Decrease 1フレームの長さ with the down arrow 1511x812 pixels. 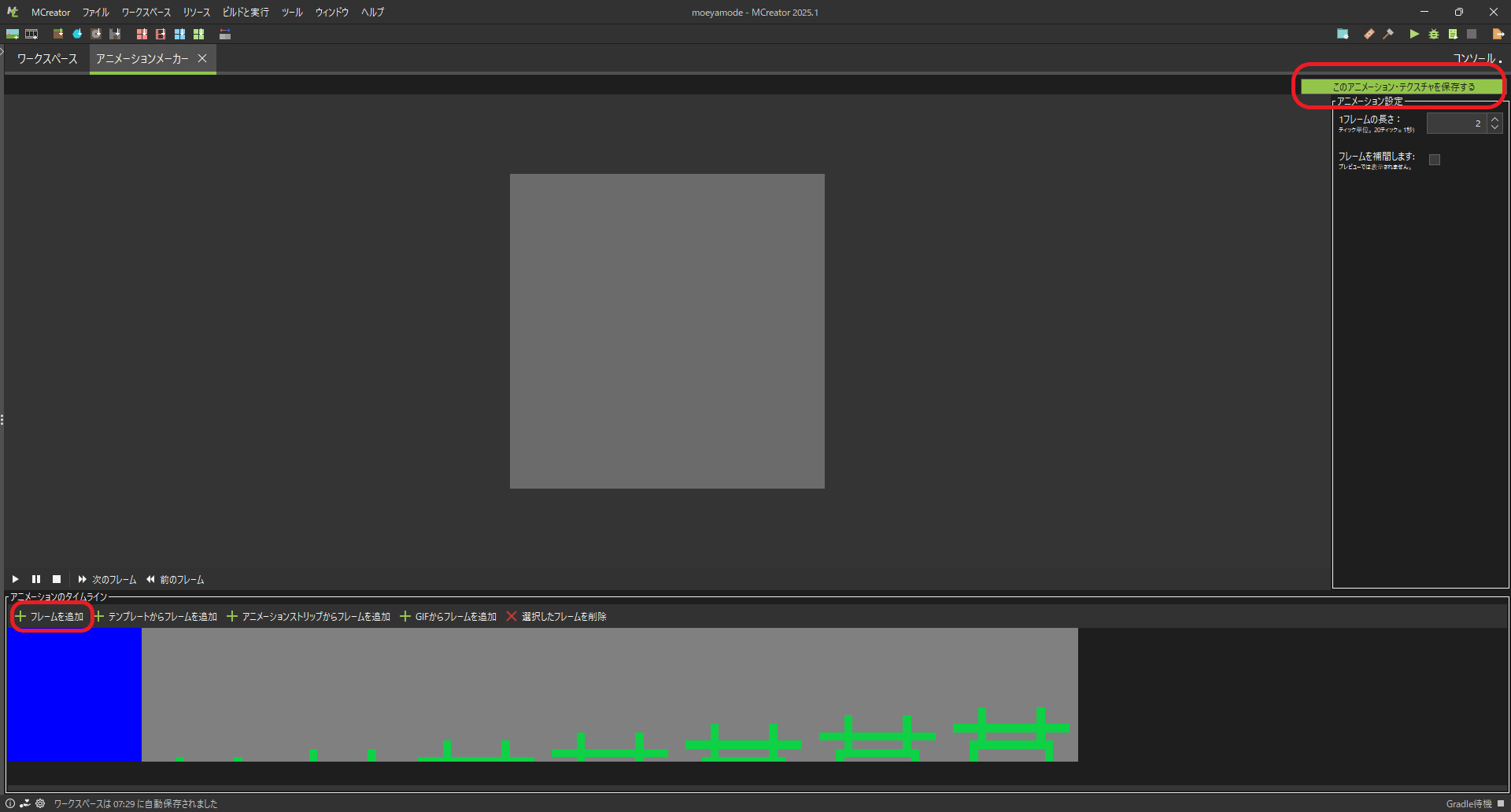[x=1495, y=127]
